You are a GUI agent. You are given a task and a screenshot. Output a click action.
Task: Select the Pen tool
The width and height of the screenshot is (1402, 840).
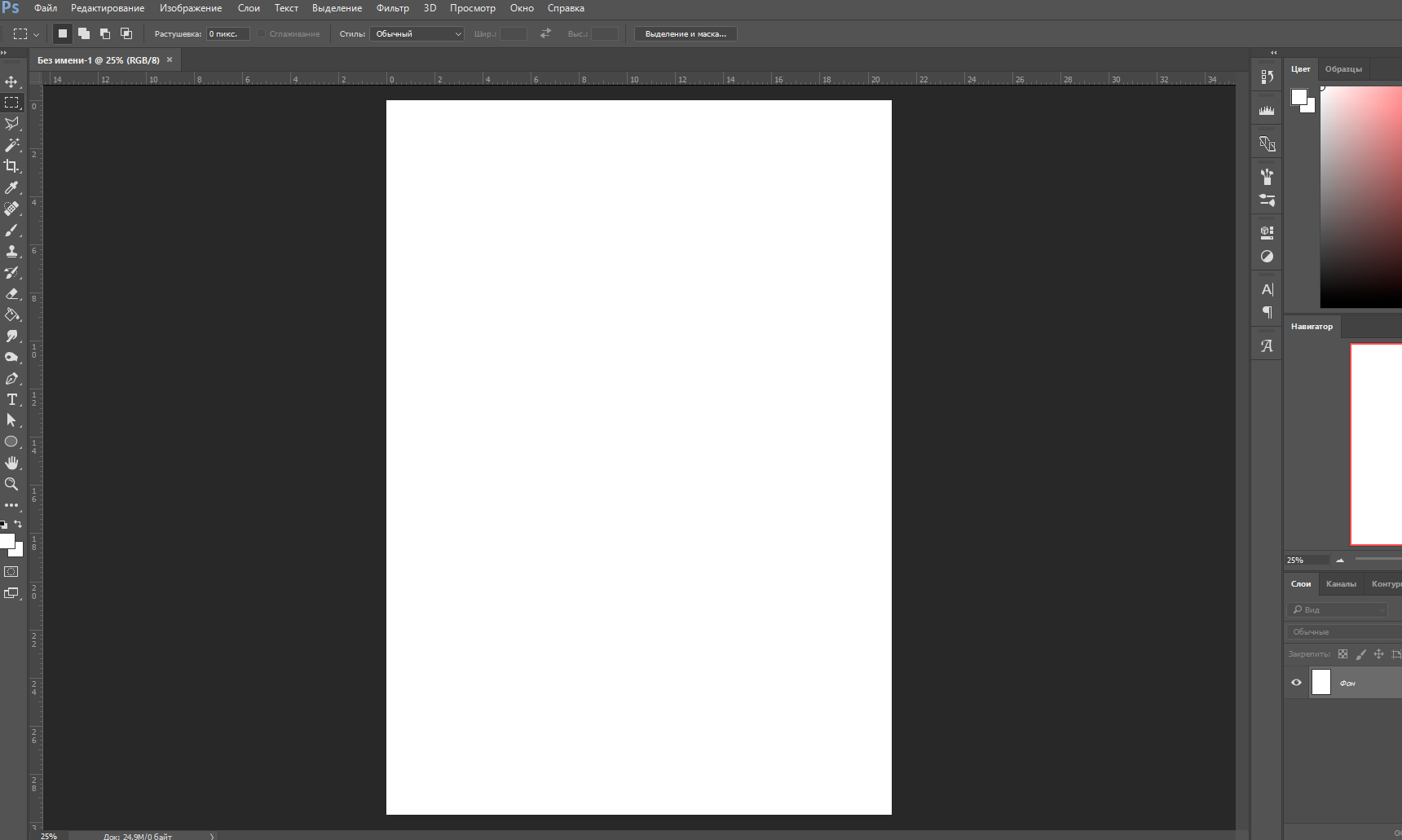click(x=11, y=378)
